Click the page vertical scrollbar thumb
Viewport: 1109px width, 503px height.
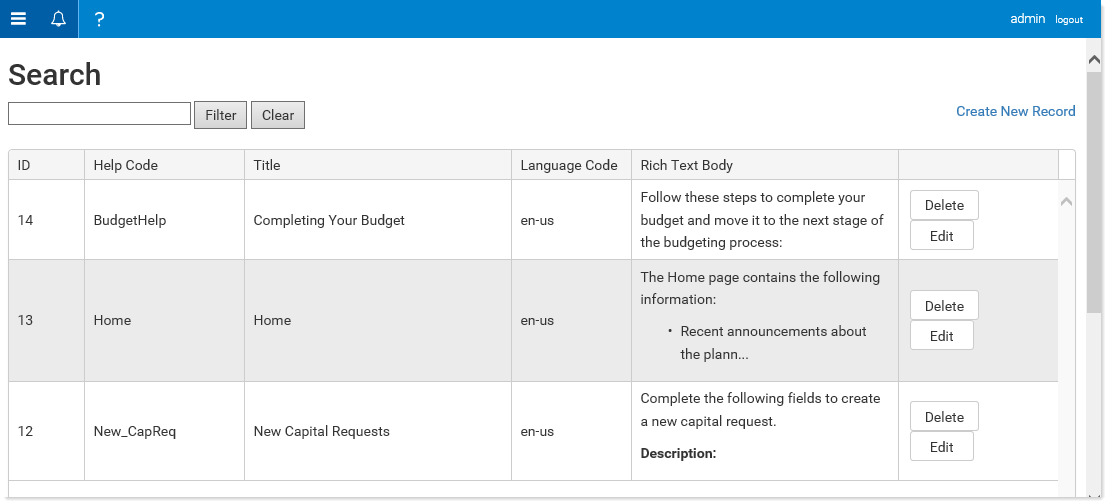[1094, 191]
